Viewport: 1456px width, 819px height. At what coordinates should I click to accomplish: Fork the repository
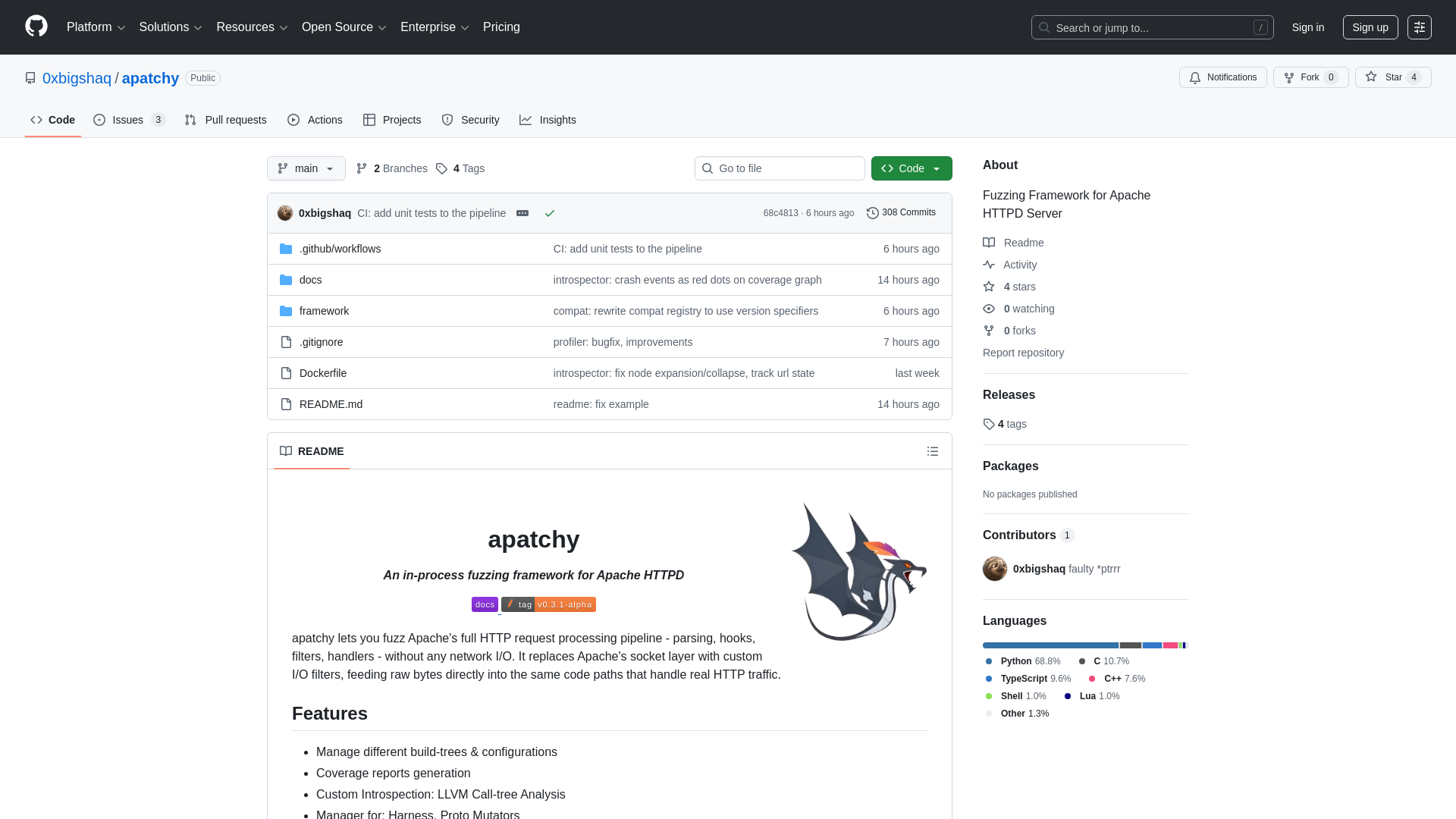click(1310, 77)
